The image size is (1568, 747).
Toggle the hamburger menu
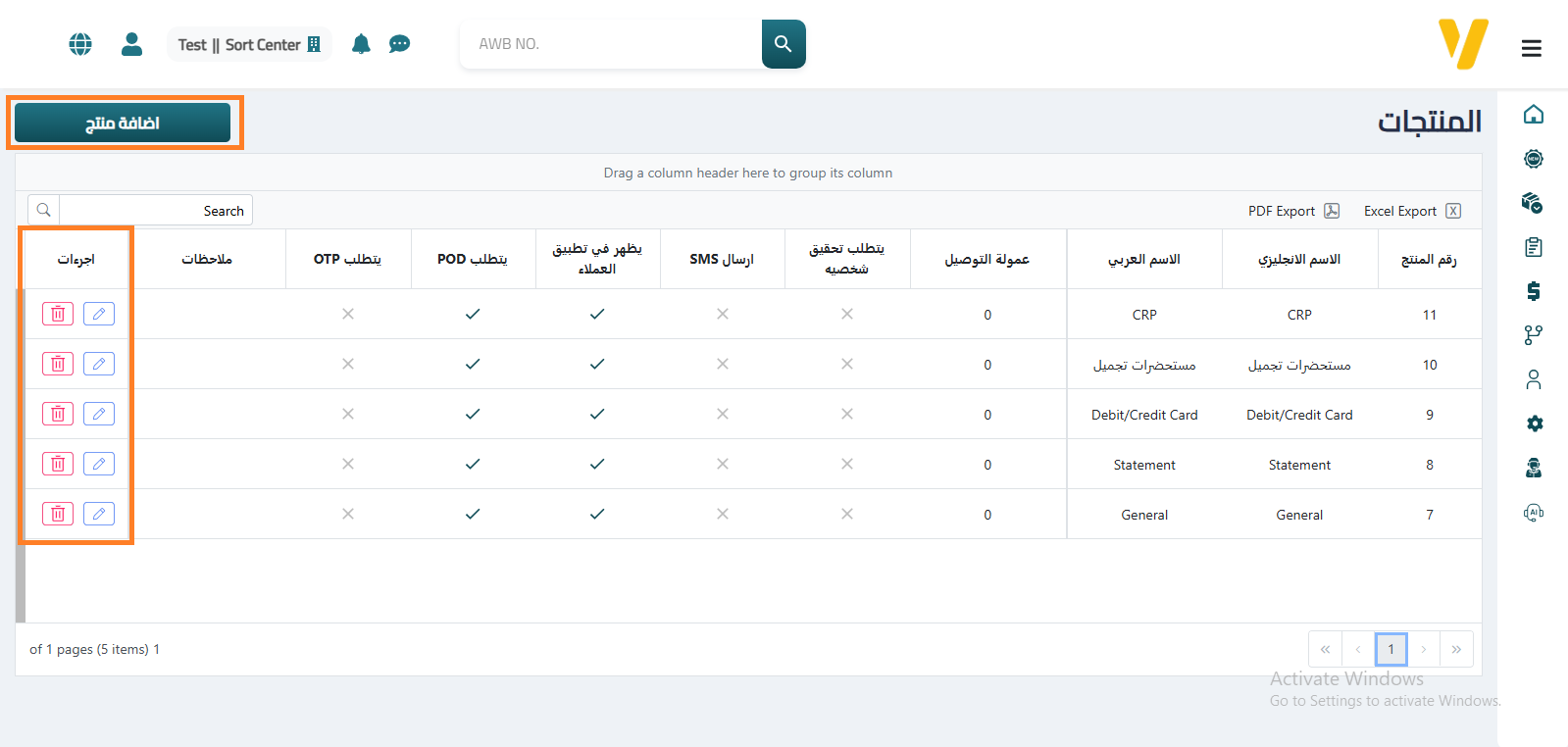coord(1532,48)
